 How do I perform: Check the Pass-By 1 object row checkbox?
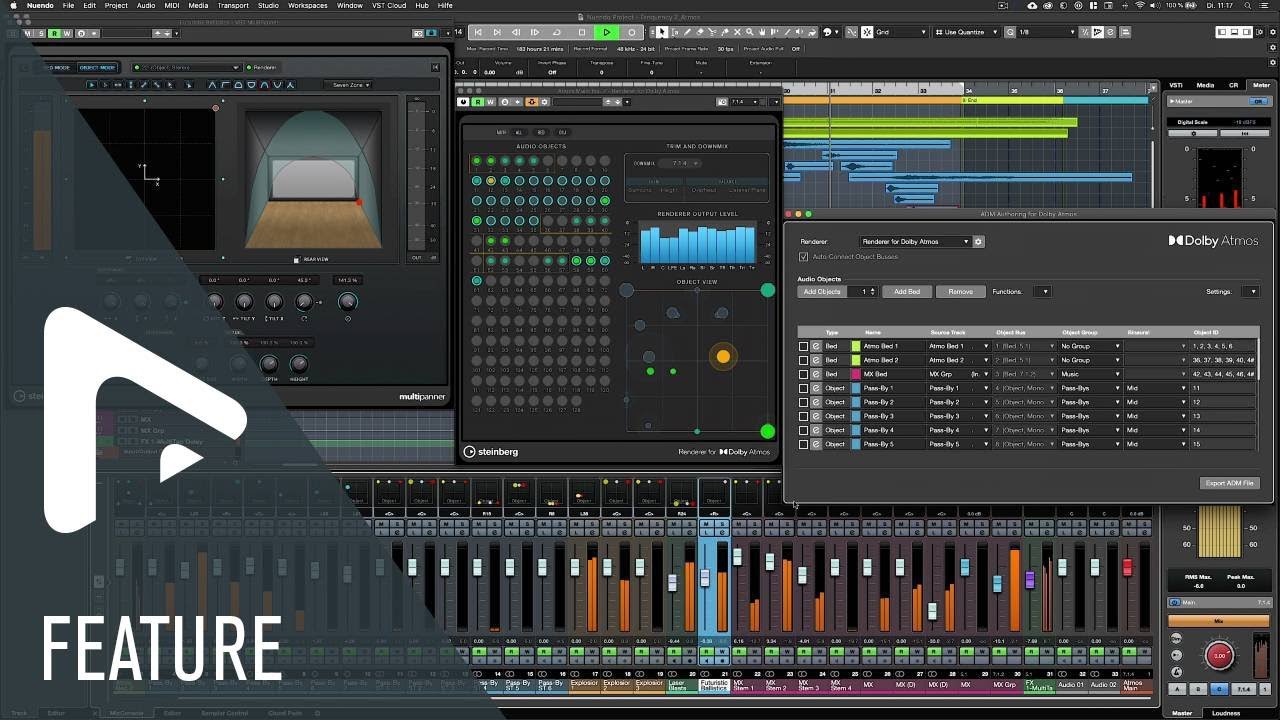tap(803, 388)
